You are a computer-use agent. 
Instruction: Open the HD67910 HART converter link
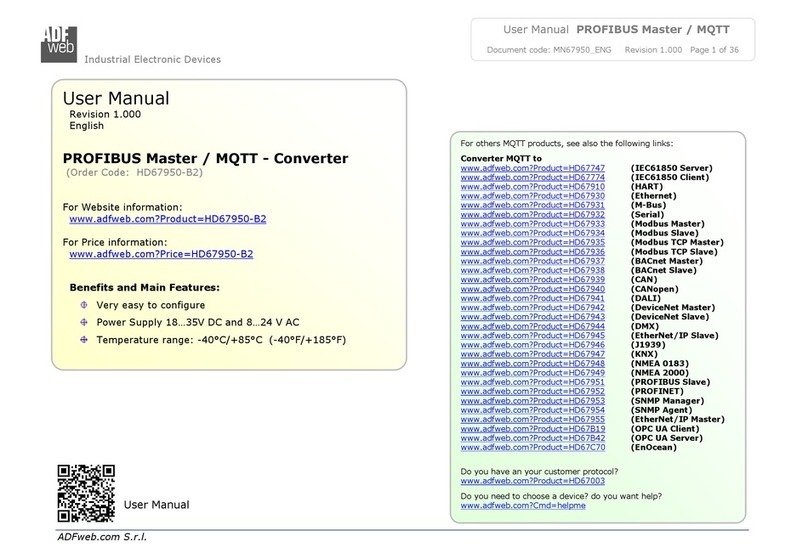pos(533,187)
